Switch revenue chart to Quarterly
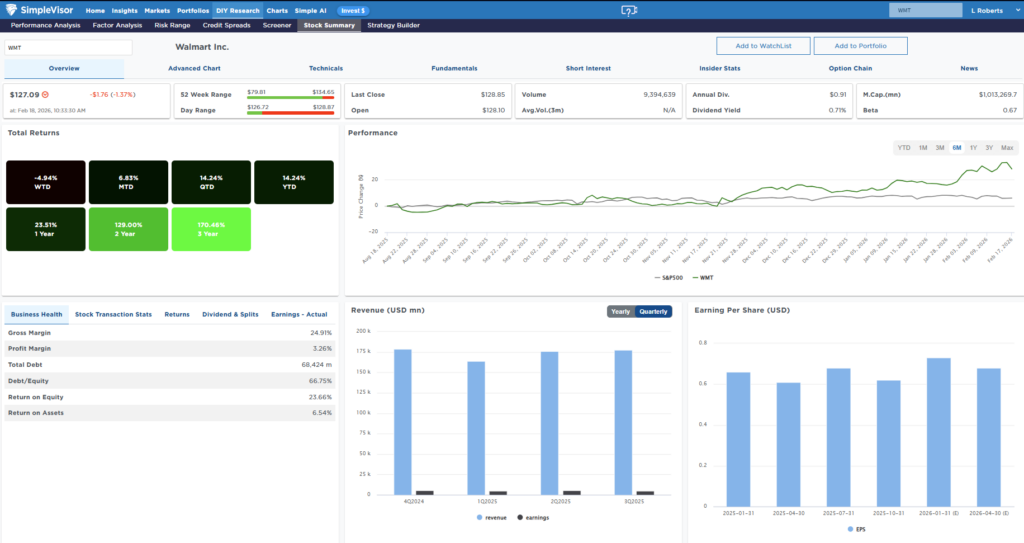 tap(654, 311)
